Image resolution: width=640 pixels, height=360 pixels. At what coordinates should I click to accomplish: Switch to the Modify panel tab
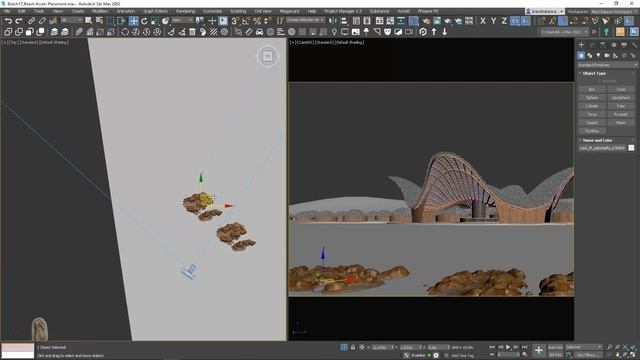(592, 45)
